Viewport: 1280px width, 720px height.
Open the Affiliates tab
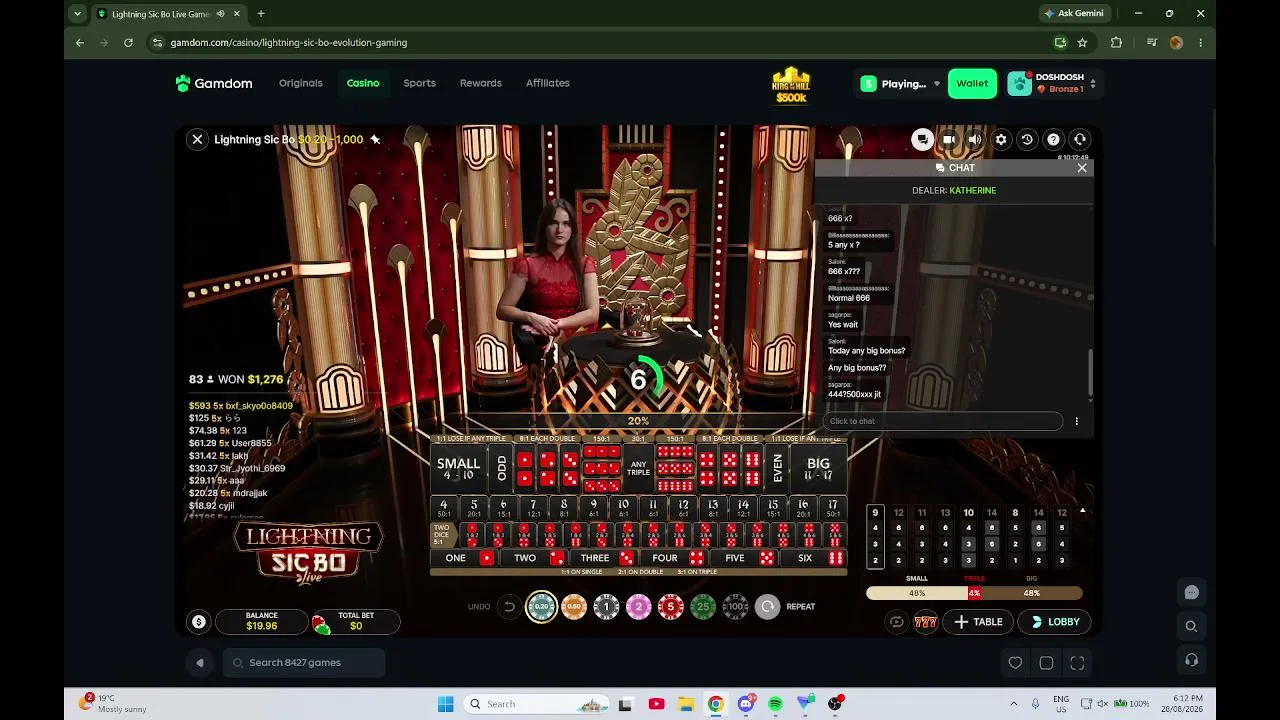[548, 83]
